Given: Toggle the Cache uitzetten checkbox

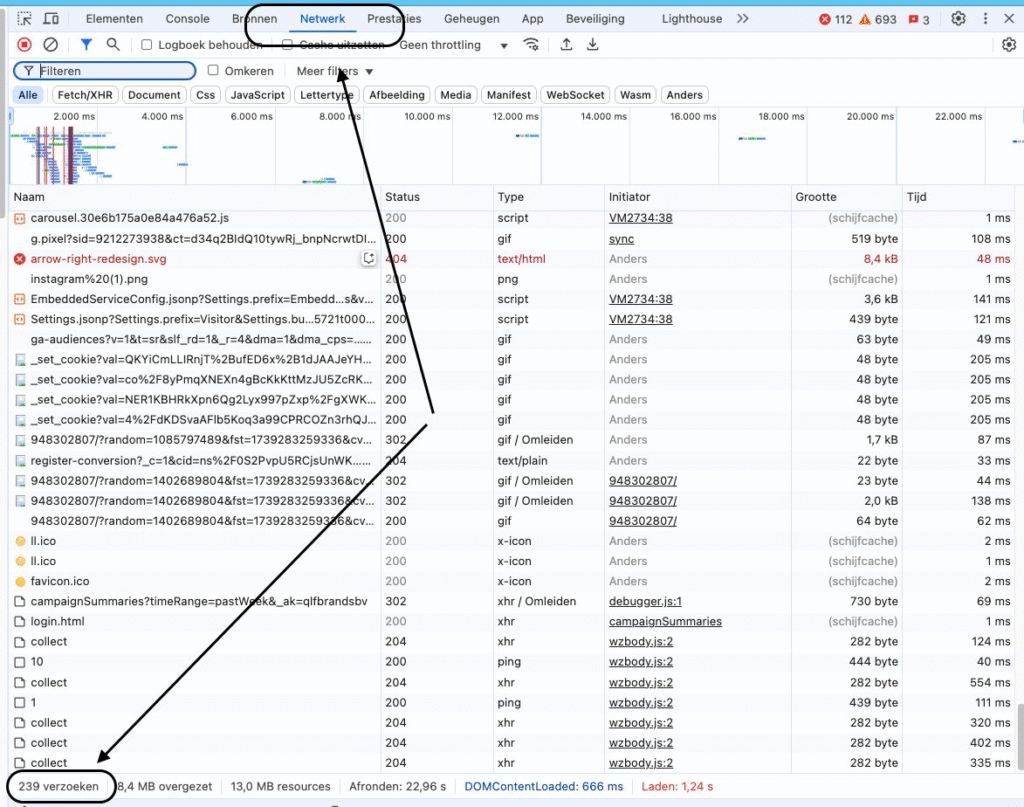Looking at the screenshot, I should (288, 45).
